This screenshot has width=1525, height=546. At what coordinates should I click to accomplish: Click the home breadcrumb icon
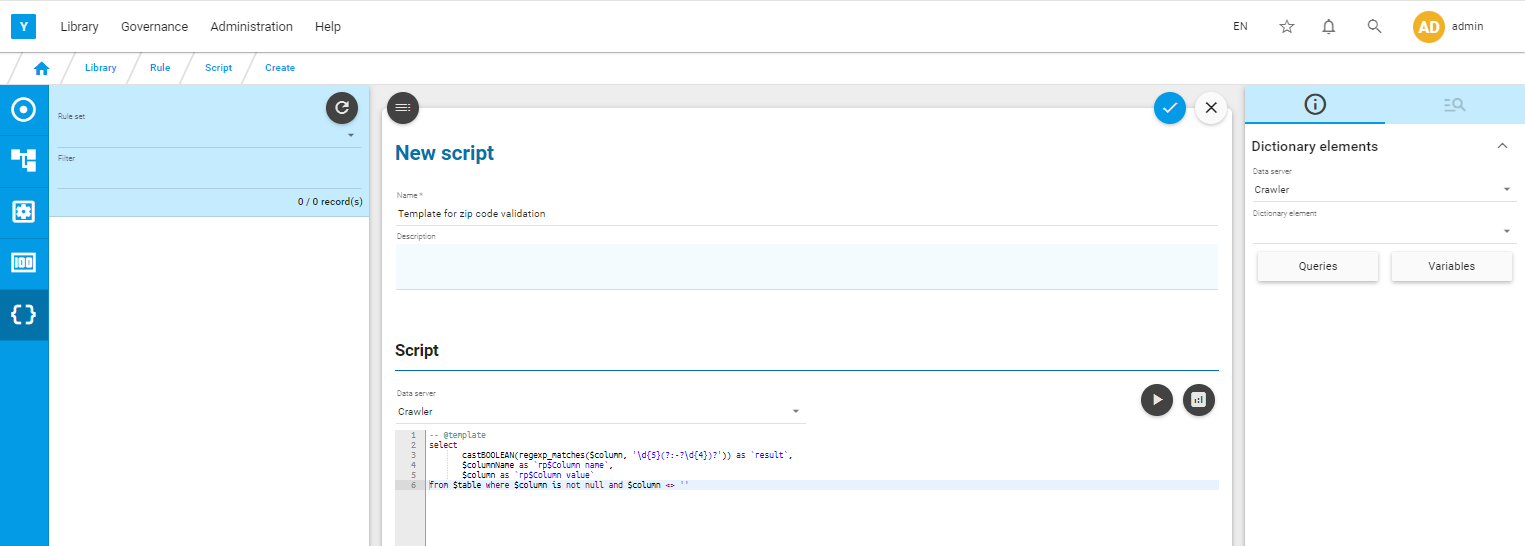click(41, 68)
